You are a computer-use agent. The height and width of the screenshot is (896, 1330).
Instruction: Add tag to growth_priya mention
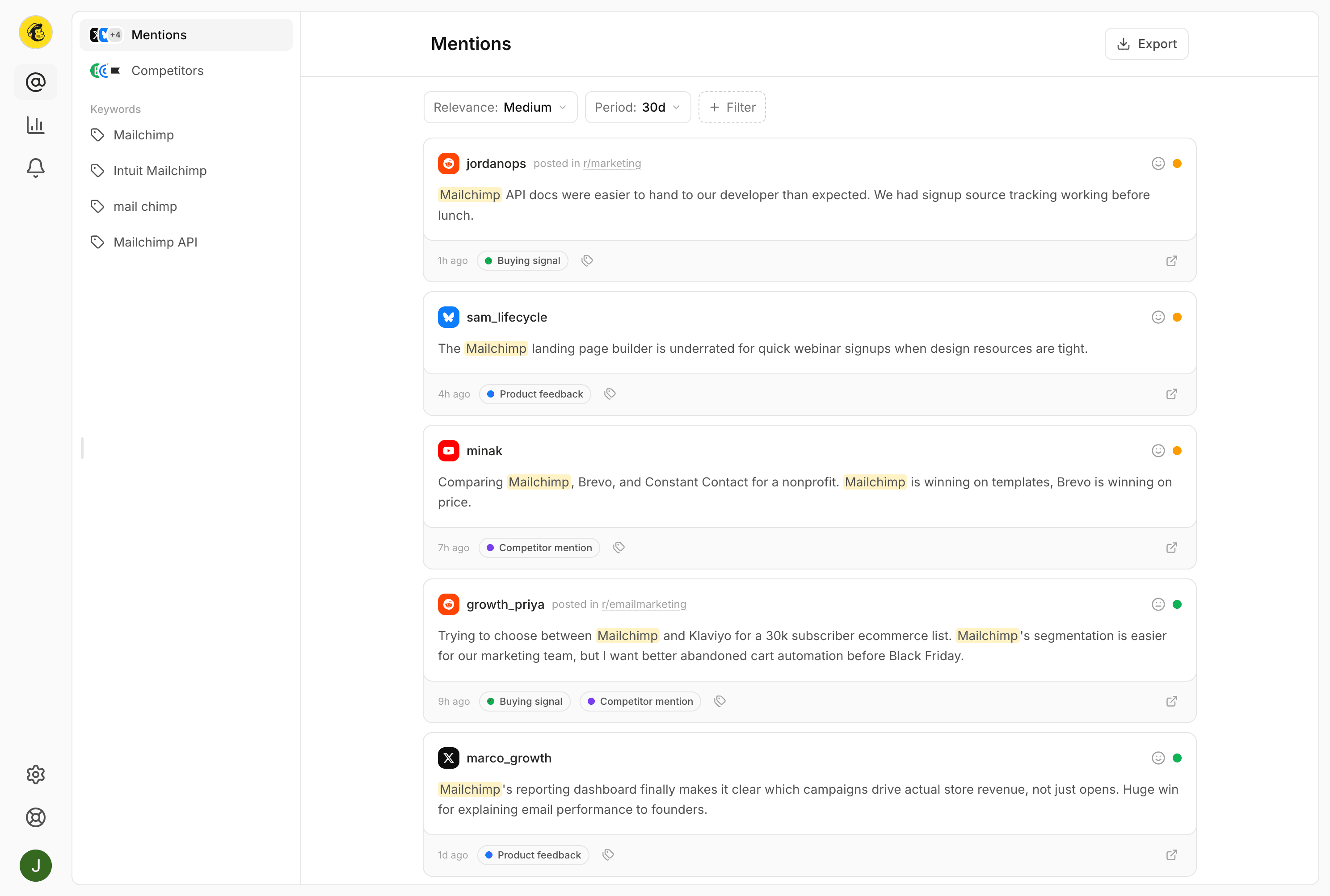(720, 701)
